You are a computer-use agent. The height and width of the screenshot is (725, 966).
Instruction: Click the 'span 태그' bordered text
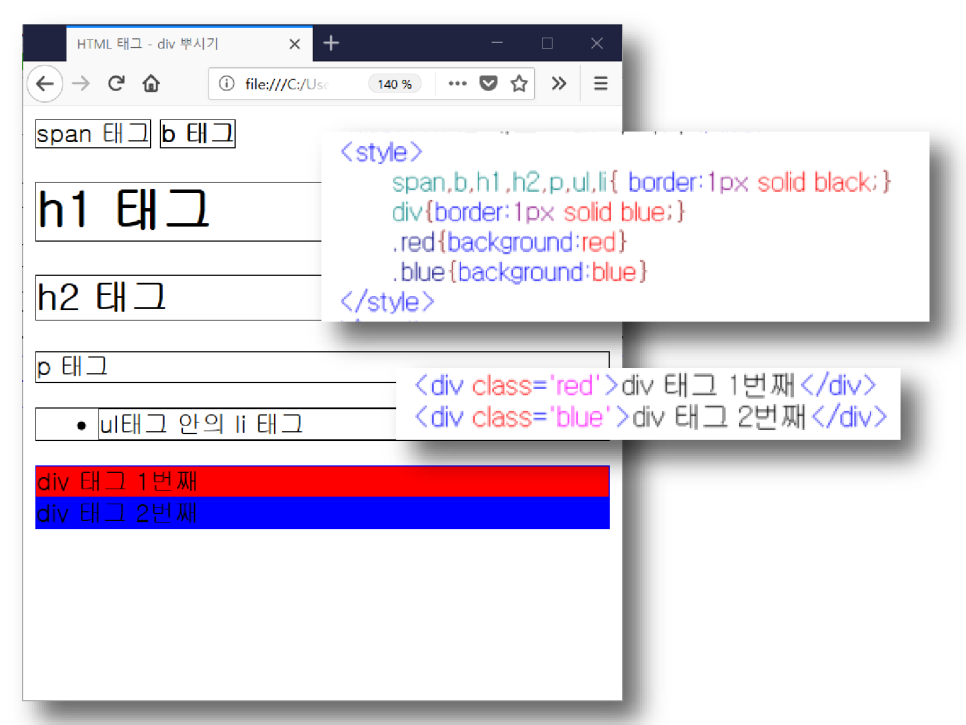coord(93,134)
